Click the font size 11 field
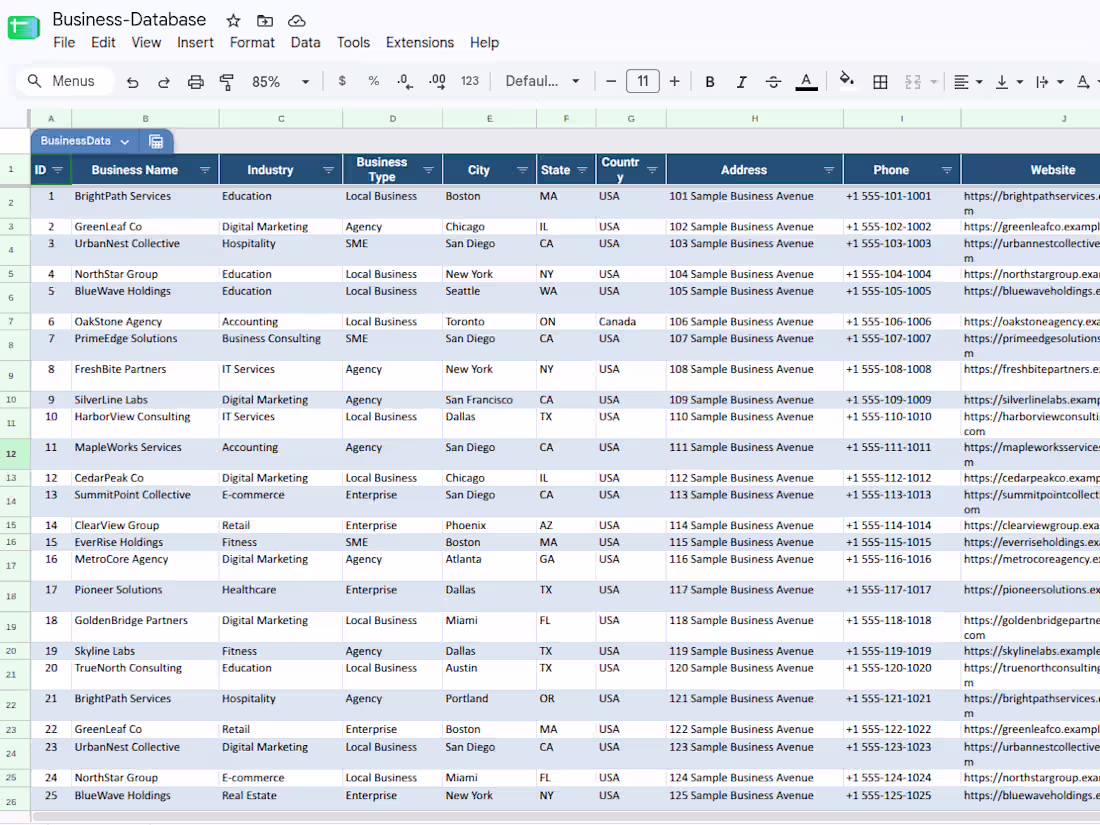This screenshot has width=1100, height=825. click(x=643, y=81)
